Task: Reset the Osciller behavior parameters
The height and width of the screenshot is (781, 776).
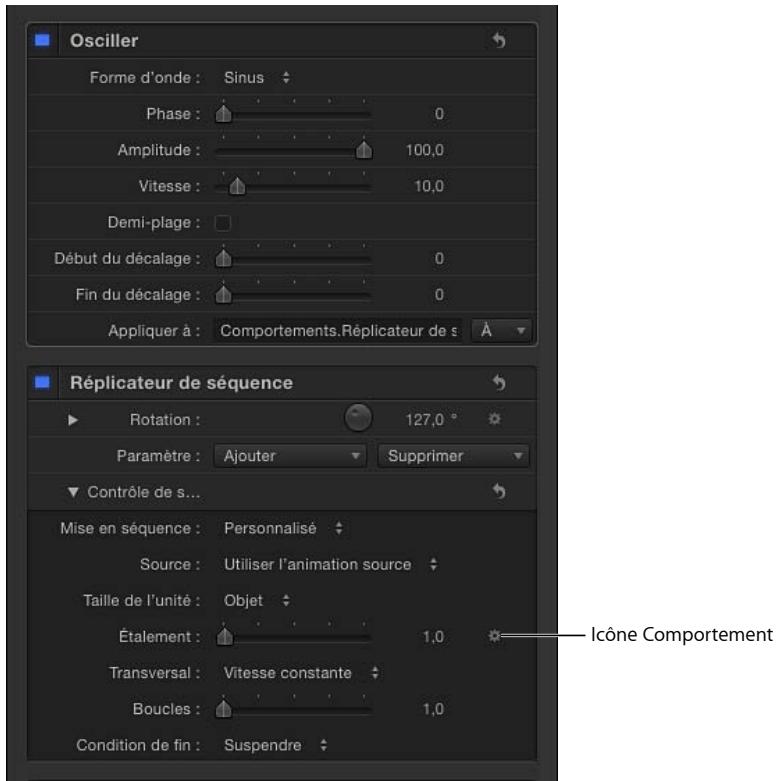Action: (499, 40)
